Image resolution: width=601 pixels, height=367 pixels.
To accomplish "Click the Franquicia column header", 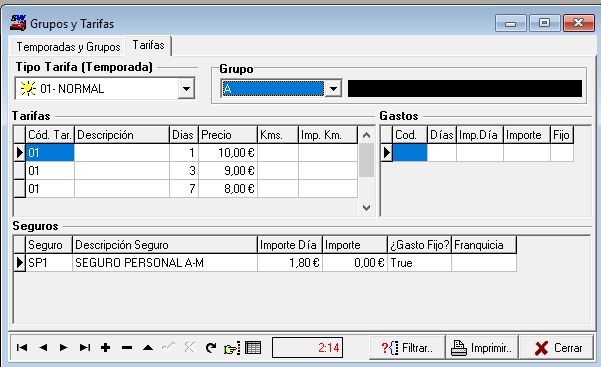I will 484,245.
